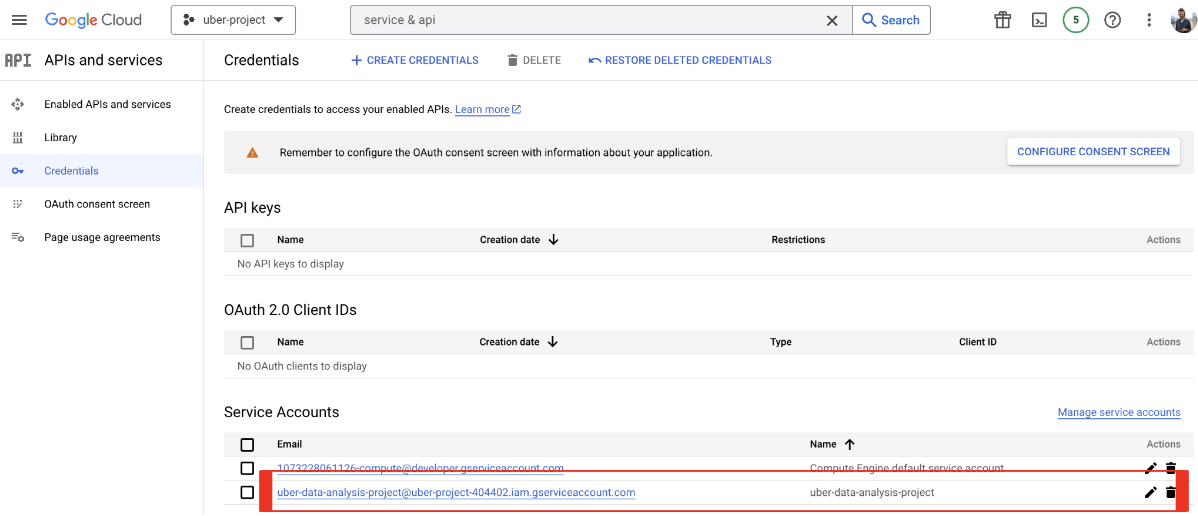The width and height of the screenshot is (1198, 516).
Task: Follow the Manage service accounts link
Action: (1119, 412)
